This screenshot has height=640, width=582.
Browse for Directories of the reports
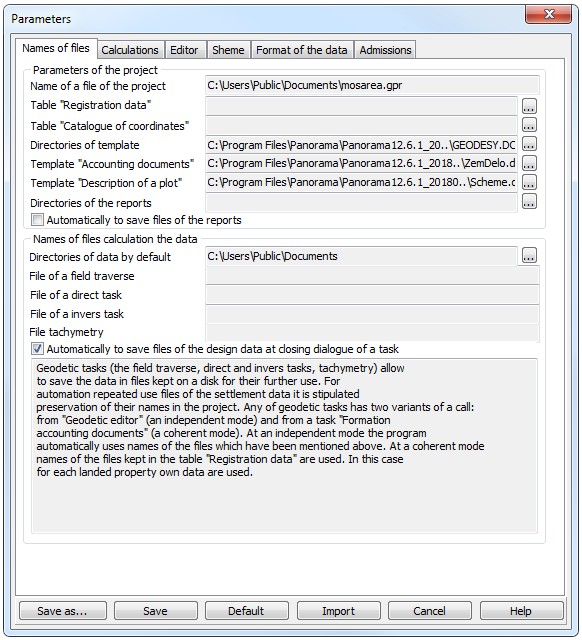pyautogui.click(x=529, y=202)
